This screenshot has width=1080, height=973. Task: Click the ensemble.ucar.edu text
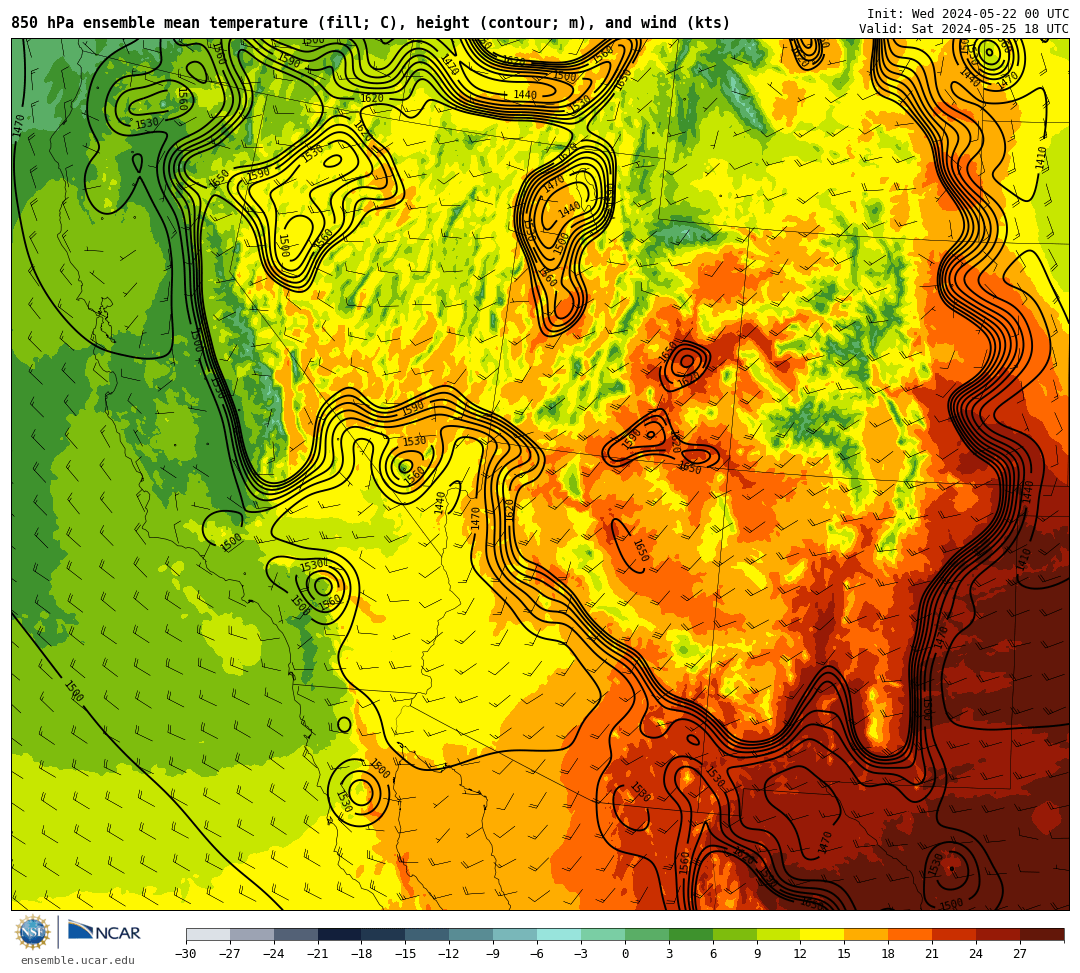(x=77, y=960)
